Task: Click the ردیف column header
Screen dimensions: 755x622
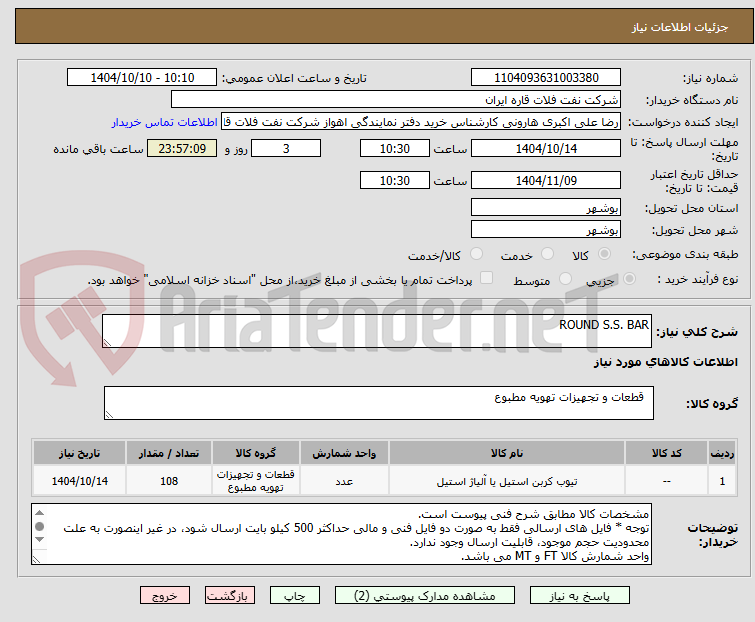Action: point(722,453)
